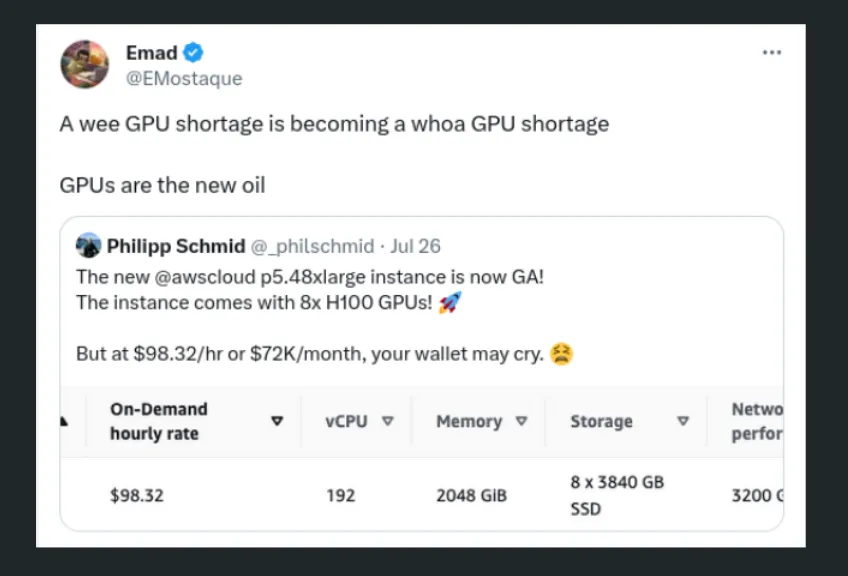Image resolution: width=848 pixels, height=576 pixels.
Task: Click the left arrow beside the table header
Action: 64,421
